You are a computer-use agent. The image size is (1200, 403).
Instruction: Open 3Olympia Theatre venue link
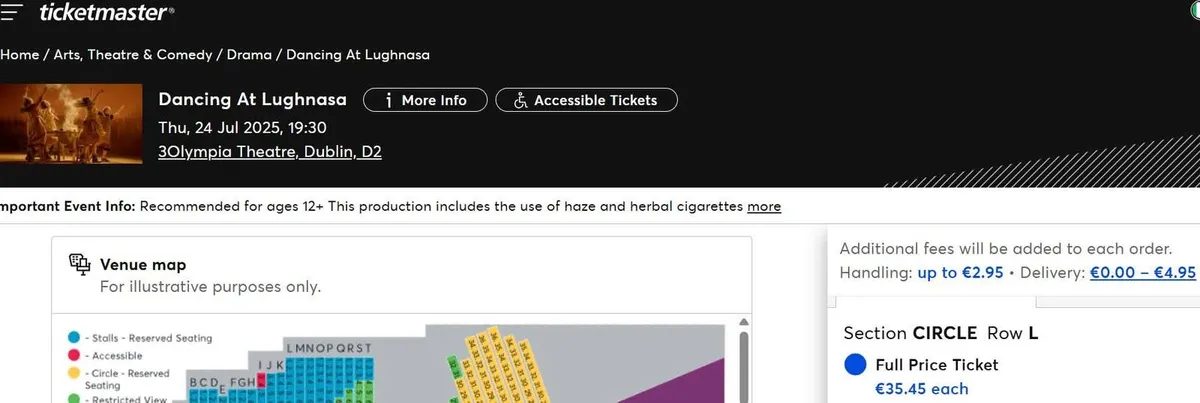tap(270, 152)
